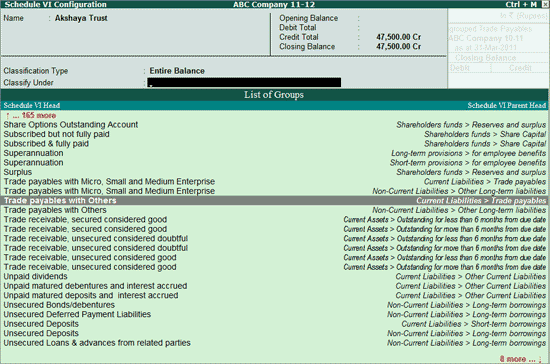Choose Unsecured Bonds/debentures
This screenshot has width=550, height=364.
275,305
